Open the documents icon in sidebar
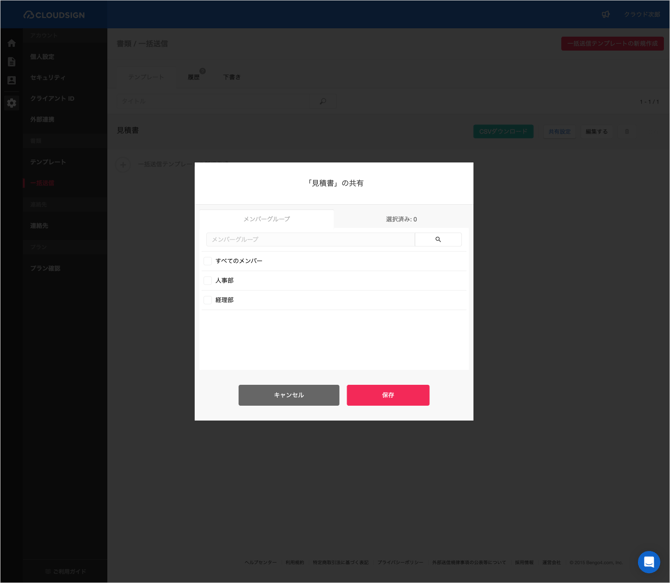 tap(11, 62)
